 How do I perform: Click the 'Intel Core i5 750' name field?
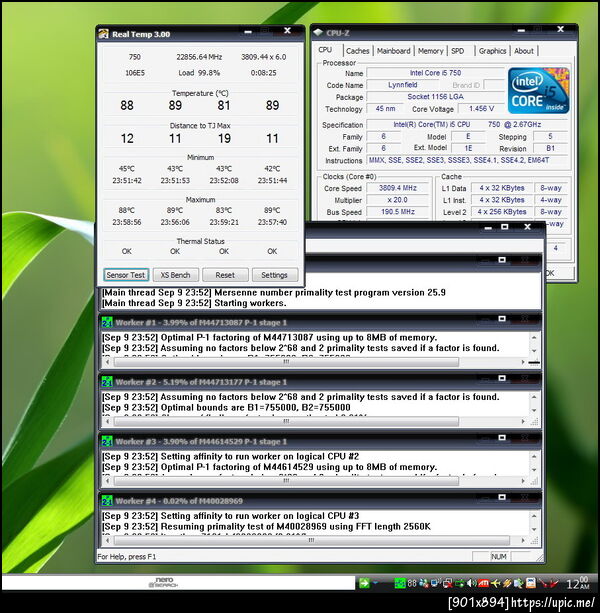(435, 73)
